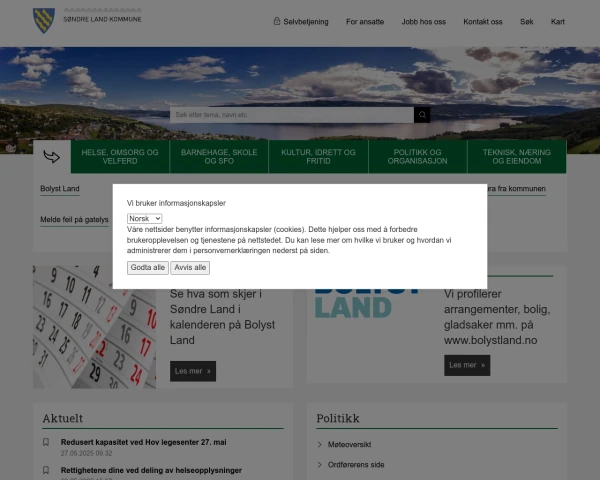Expand chevron beside Møteoversikt
The width and height of the screenshot is (600, 480).
click(x=320, y=444)
